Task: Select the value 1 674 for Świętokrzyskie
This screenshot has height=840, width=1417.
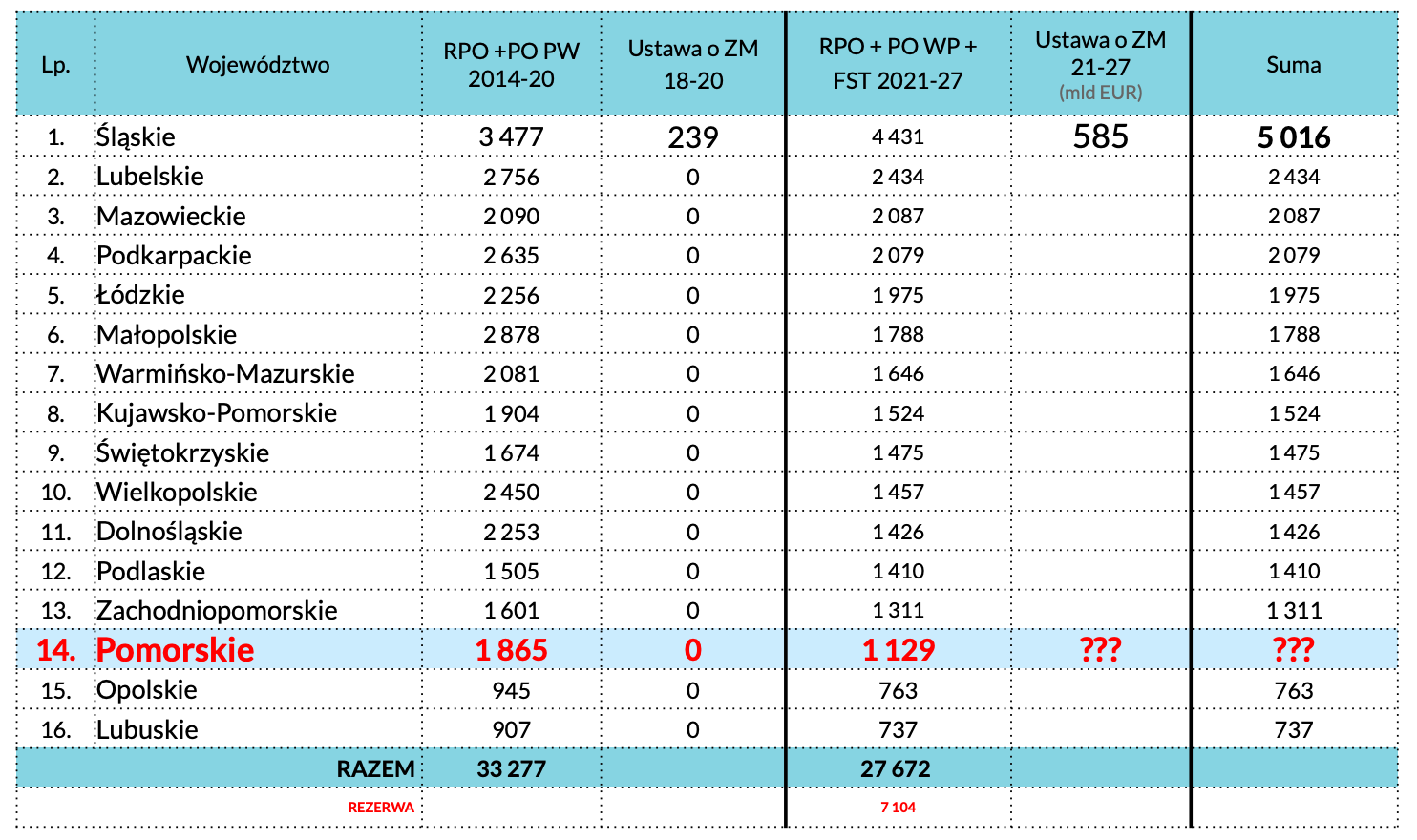Action: click(x=511, y=453)
